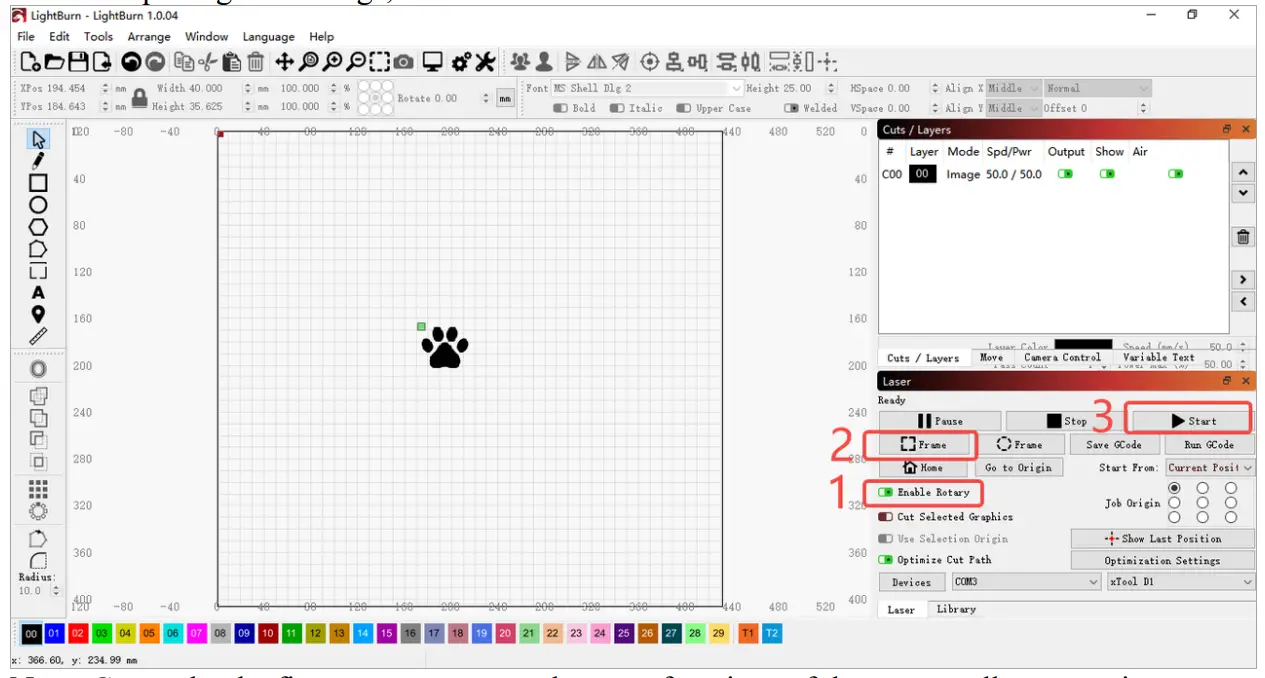Open the File menu
The height and width of the screenshot is (678, 1265).
(x=26, y=36)
